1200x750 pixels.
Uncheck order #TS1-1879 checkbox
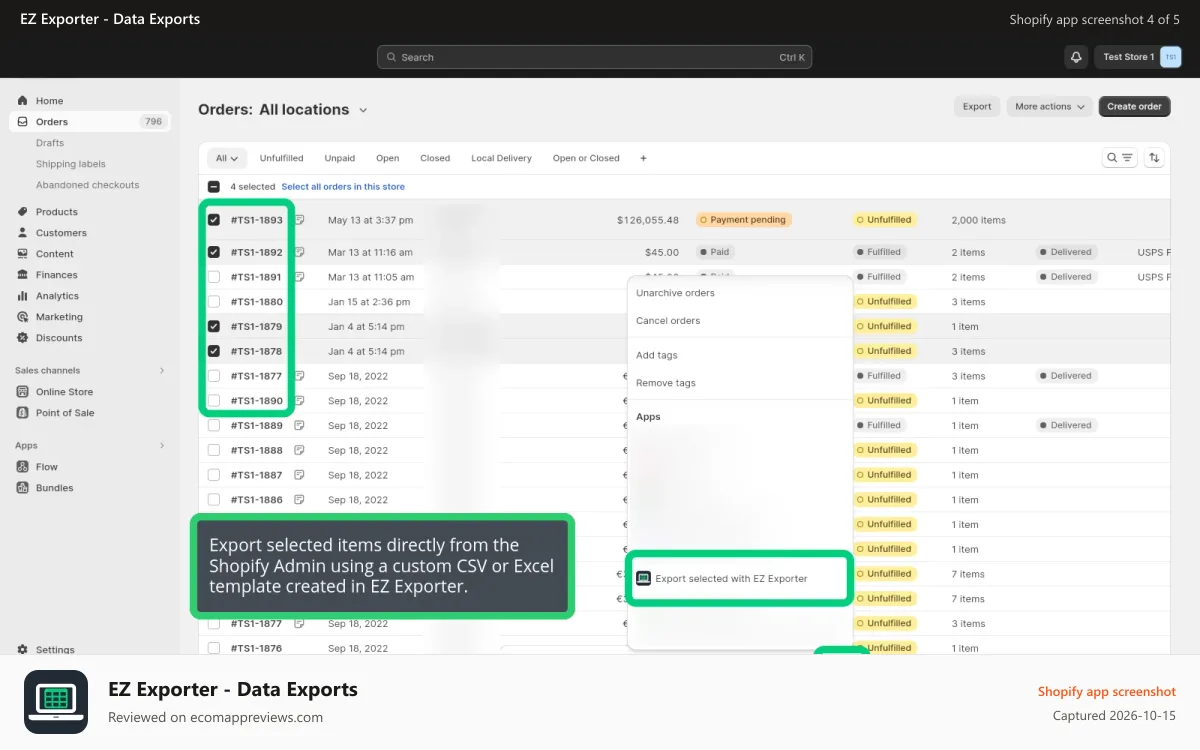214,326
